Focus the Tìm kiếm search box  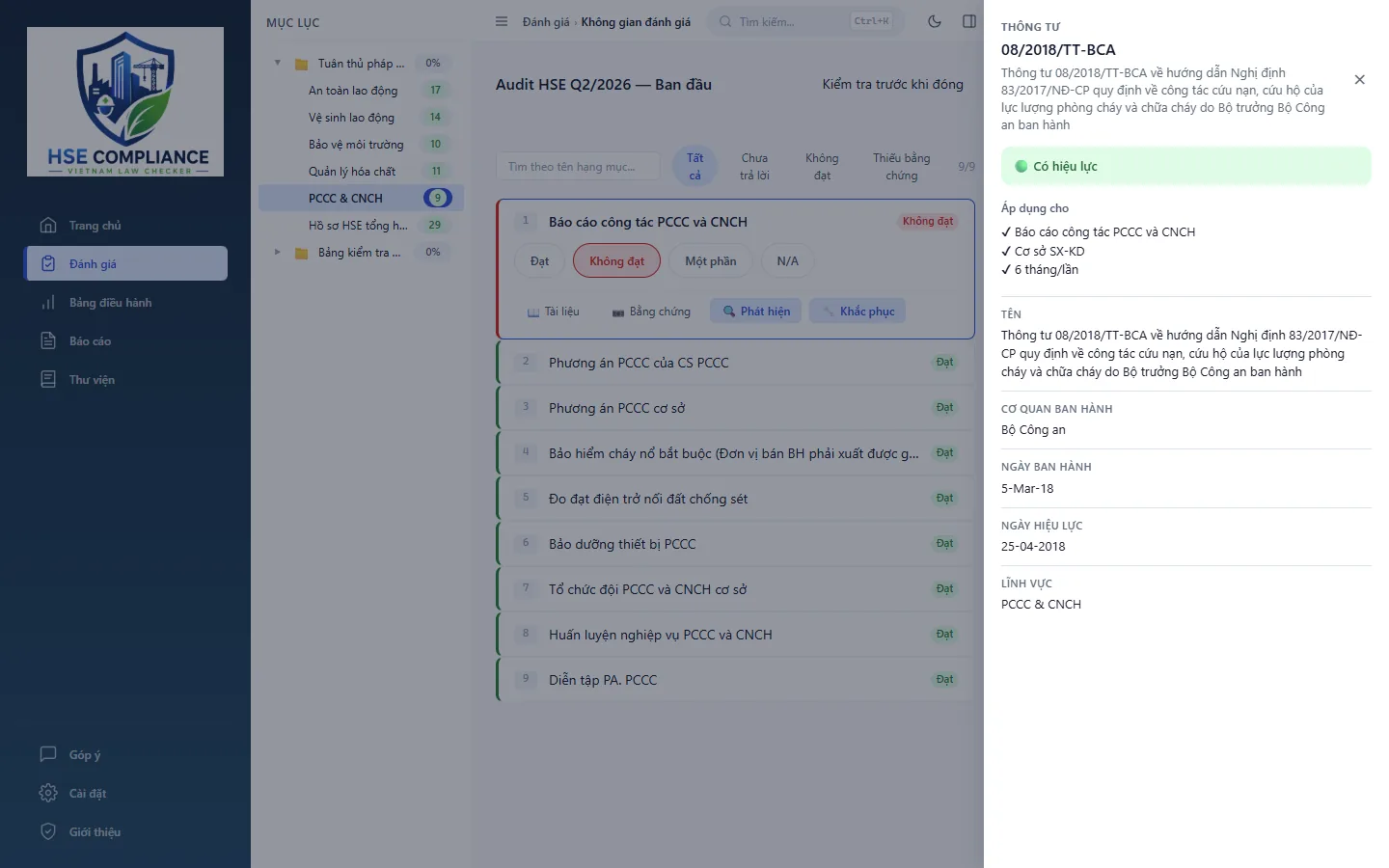click(x=806, y=21)
